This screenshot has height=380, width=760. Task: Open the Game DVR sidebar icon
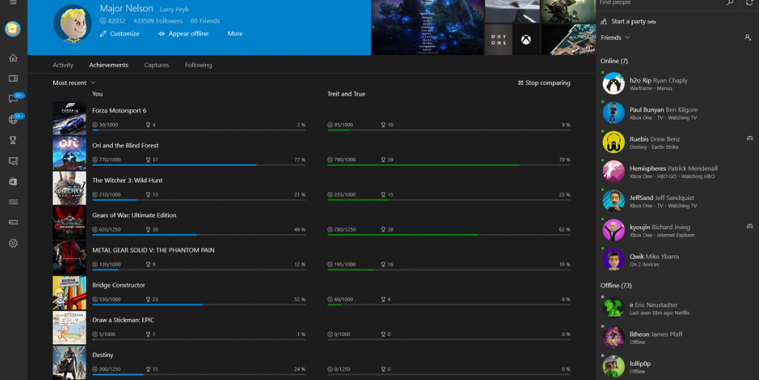click(13, 161)
